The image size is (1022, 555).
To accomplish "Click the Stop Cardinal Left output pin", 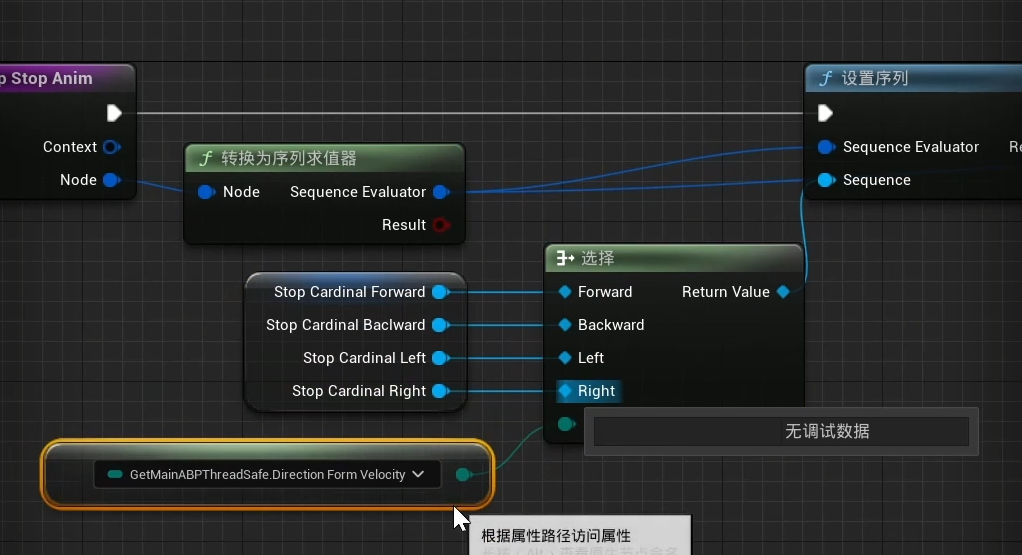I will (x=441, y=358).
